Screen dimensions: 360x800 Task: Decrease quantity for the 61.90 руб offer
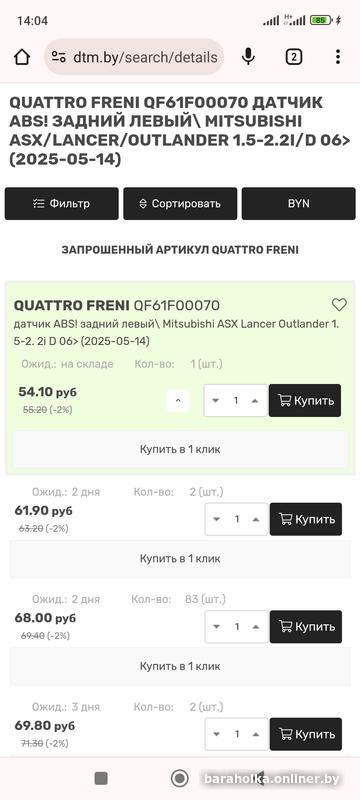point(217,519)
